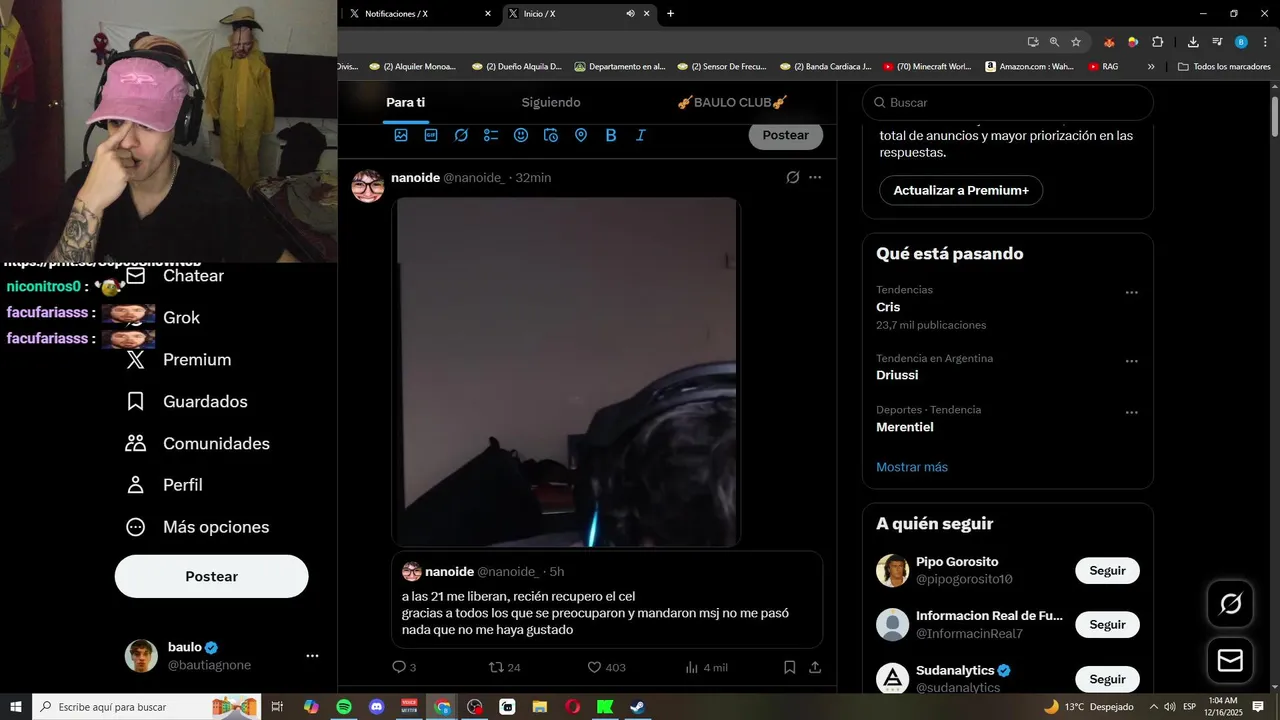Screen dimensions: 1280x720
Task: Open Guardados in the sidebar
Action: pyautogui.click(x=187, y=402)
